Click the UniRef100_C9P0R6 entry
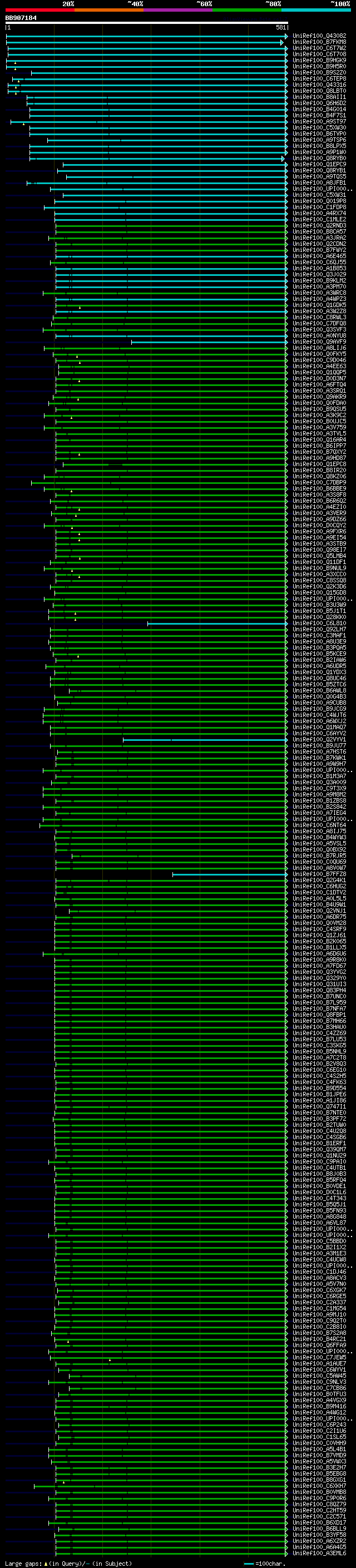Image resolution: width=356 pixels, height=1568 pixels. coord(319,1498)
